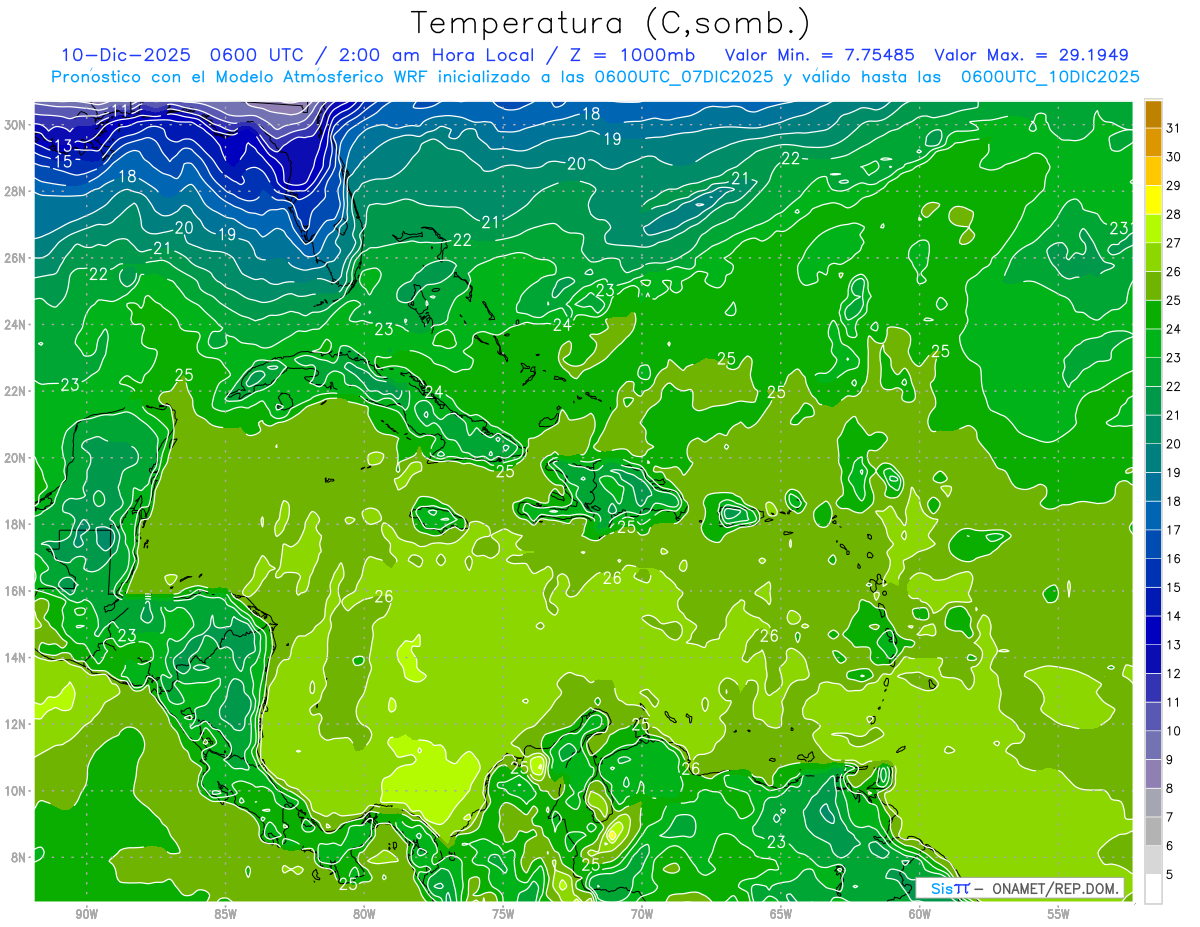The height and width of the screenshot is (927, 1200).
Task: Click the "28N" latitude axis label
Action: pyautogui.click(x=15, y=191)
